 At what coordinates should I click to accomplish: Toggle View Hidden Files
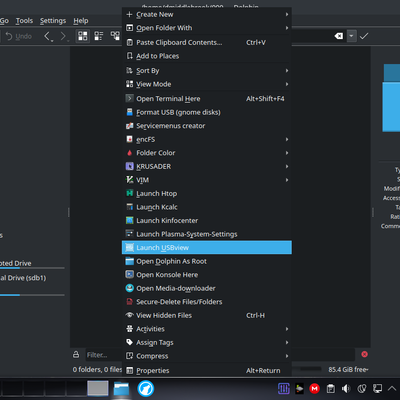(207, 315)
